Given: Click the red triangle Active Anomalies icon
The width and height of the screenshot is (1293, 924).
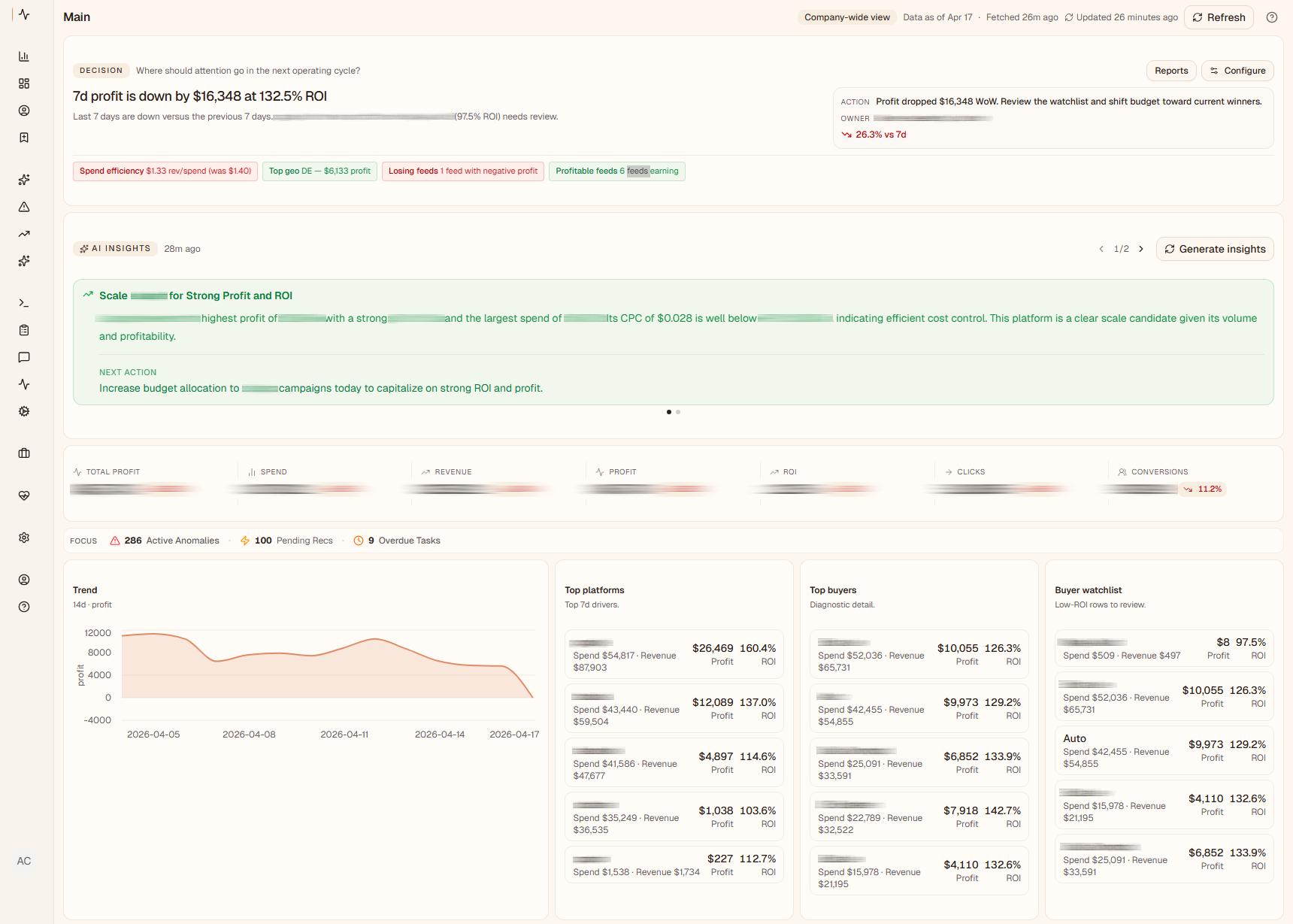Looking at the screenshot, I should [x=115, y=541].
